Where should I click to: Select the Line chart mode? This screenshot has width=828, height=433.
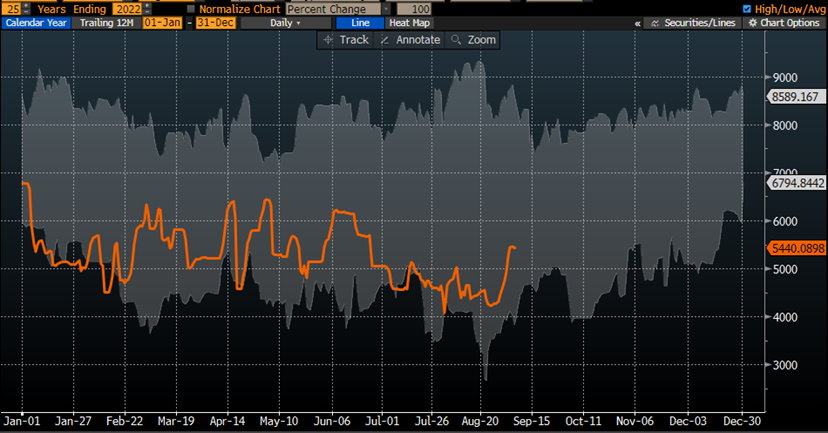point(359,22)
